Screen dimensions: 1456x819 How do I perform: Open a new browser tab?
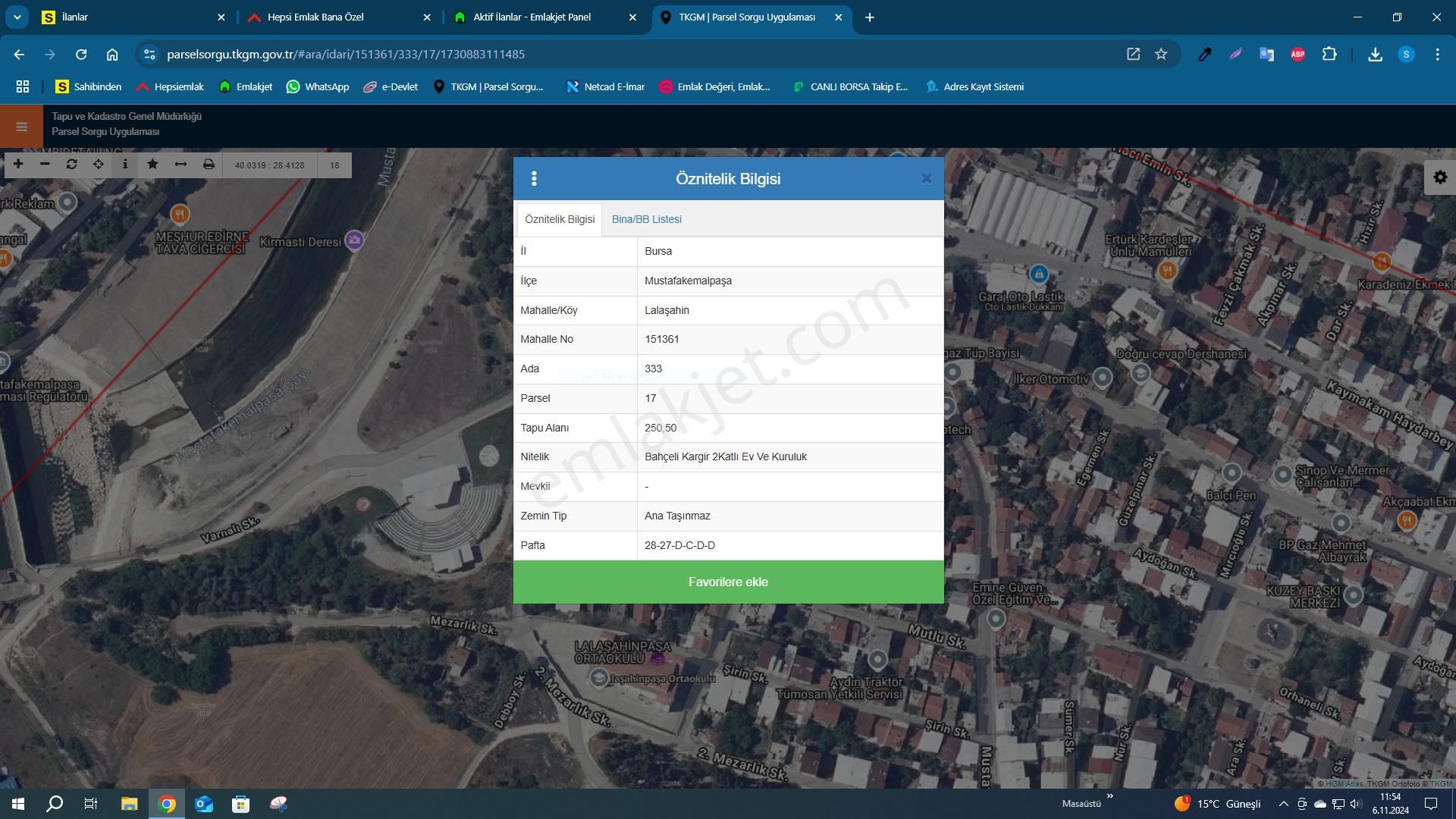pyautogui.click(x=870, y=17)
